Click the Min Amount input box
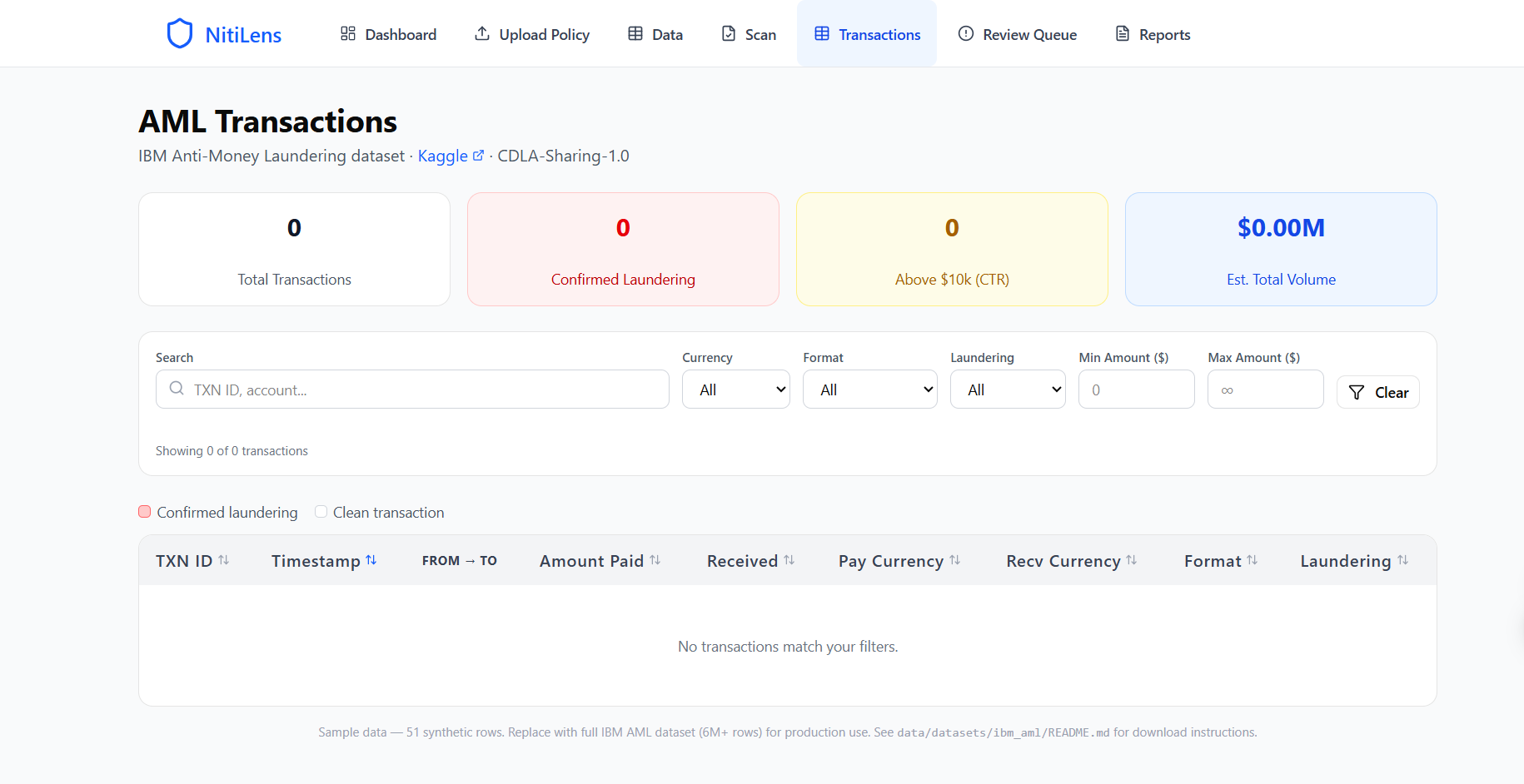This screenshot has height=784, width=1524. click(x=1136, y=390)
